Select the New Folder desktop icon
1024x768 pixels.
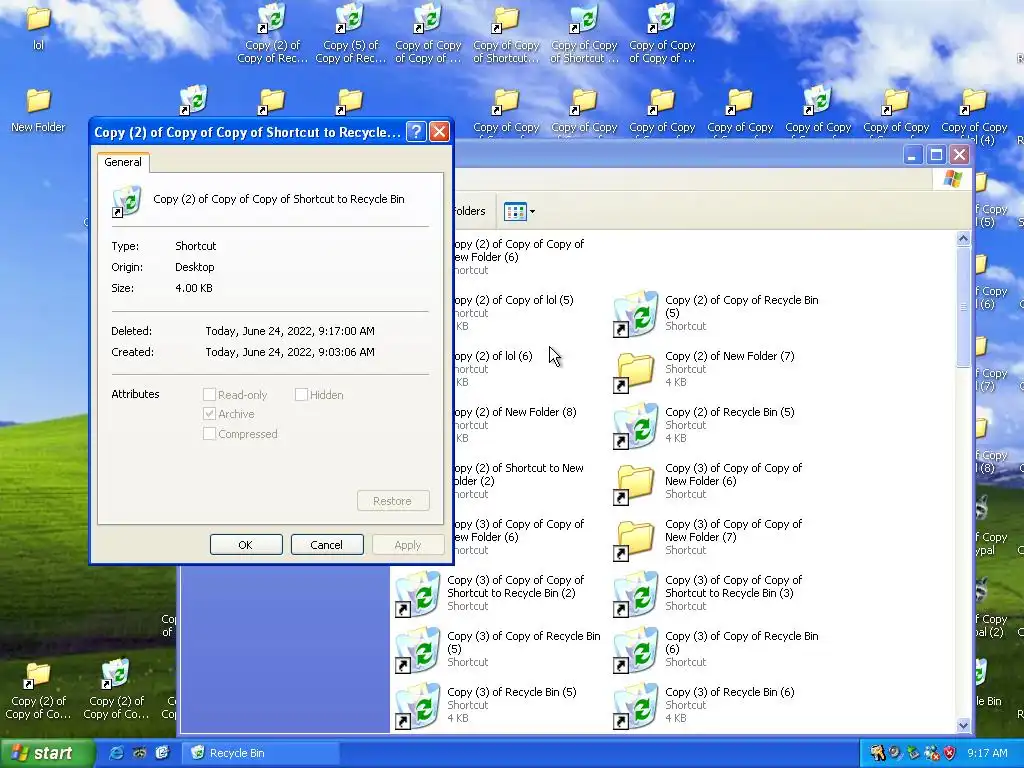38,110
